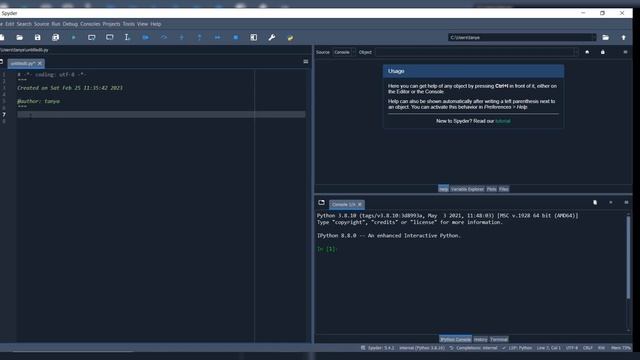Change to parent directory arrow icon
Image resolution: width=640 pixels, height=360 pixels.
tap(624, 38)
